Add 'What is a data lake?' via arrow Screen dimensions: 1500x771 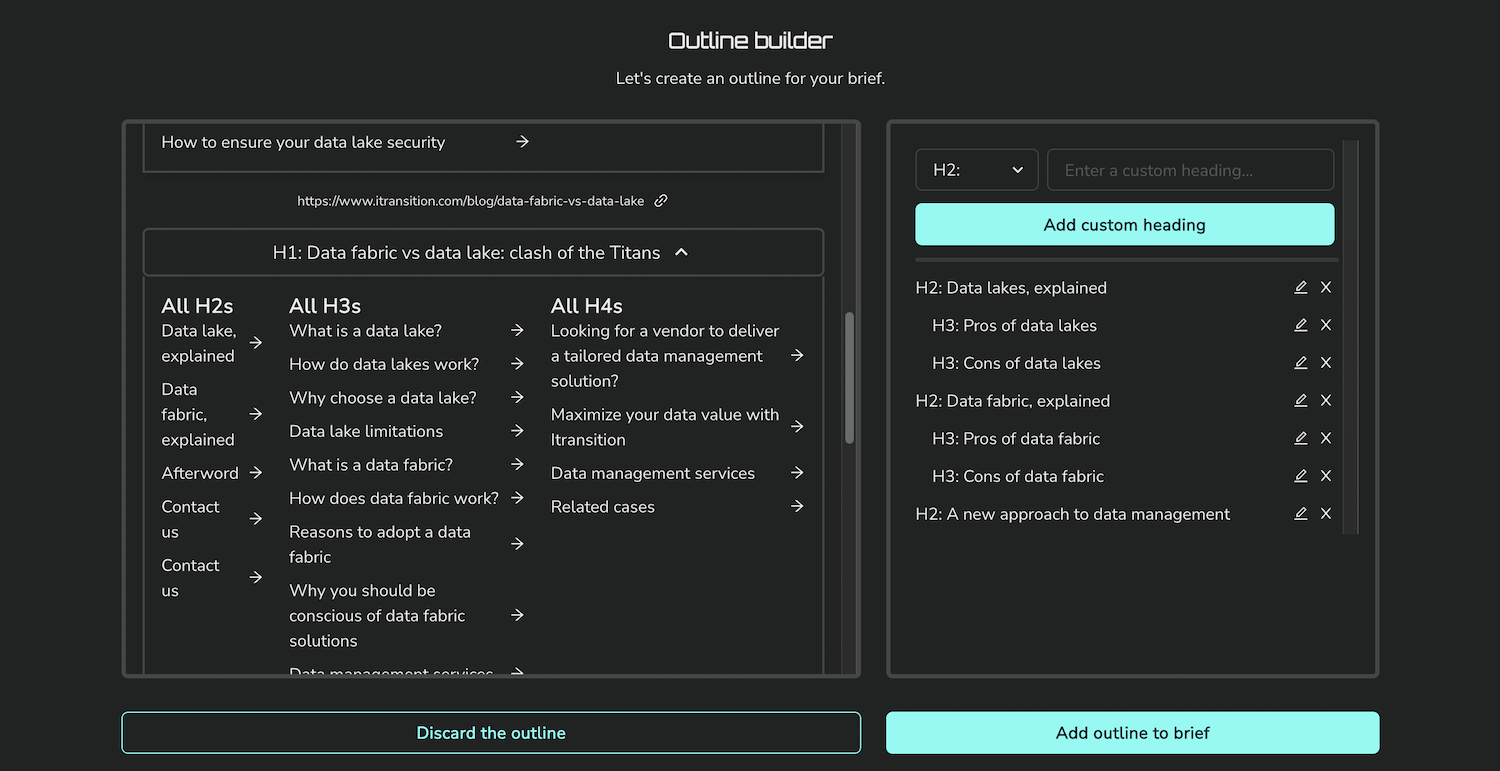(517, 331)
